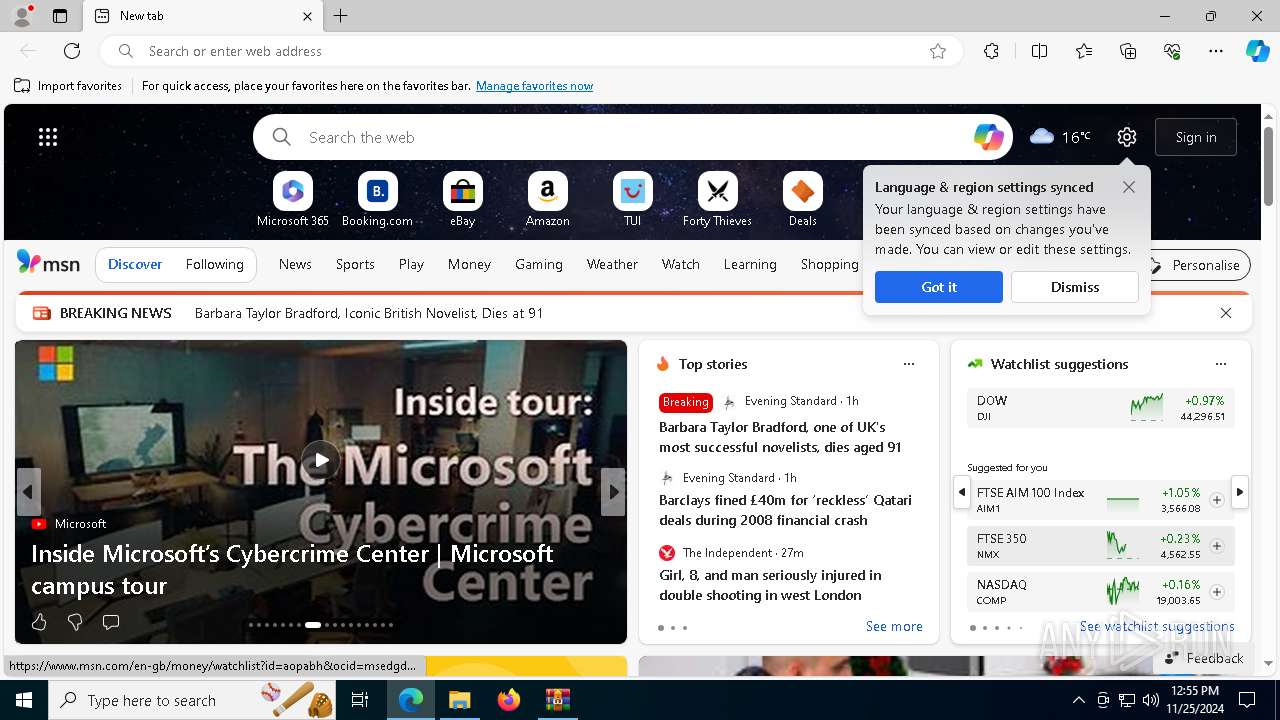
Task: Open Firefox from taskbar
Action: 508,700
